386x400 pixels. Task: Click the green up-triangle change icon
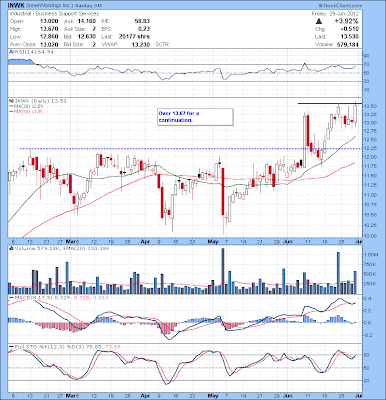pos(319,21)
